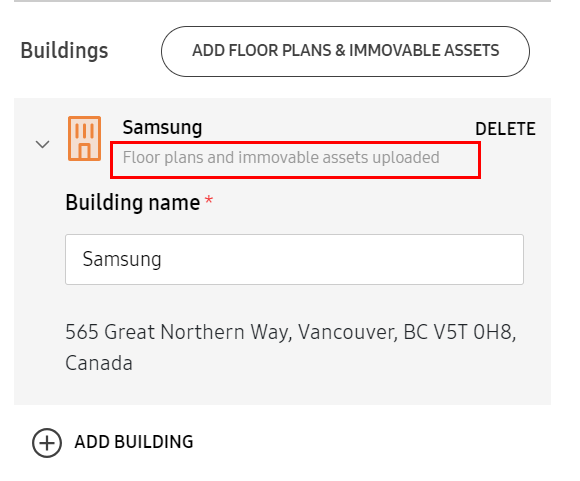Delete the Samsung building
The width and height of the screenshot is (580, 481).
pos(505,129)
